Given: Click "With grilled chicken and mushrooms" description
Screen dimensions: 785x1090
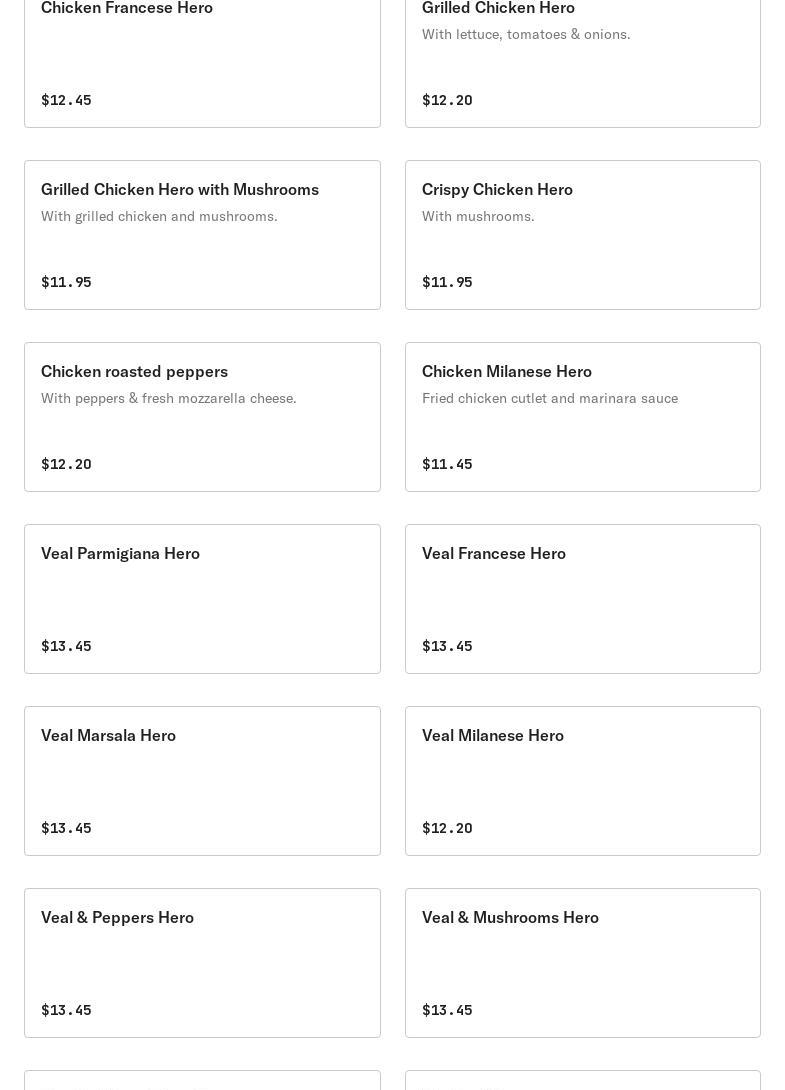Looking at the screenshot, I should [x=159, y=216].
